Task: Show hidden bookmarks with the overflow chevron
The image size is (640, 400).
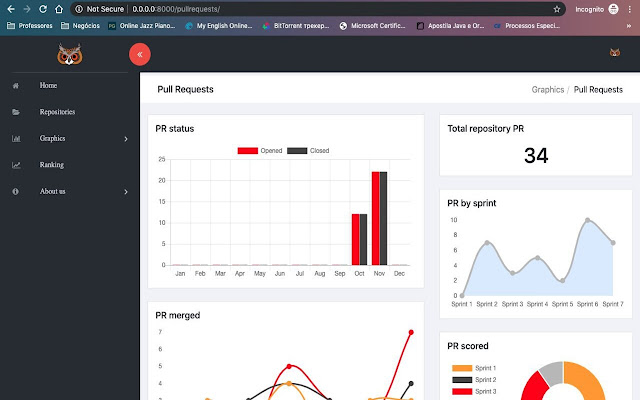Action: pyautogui.click(x=629, y=26)
